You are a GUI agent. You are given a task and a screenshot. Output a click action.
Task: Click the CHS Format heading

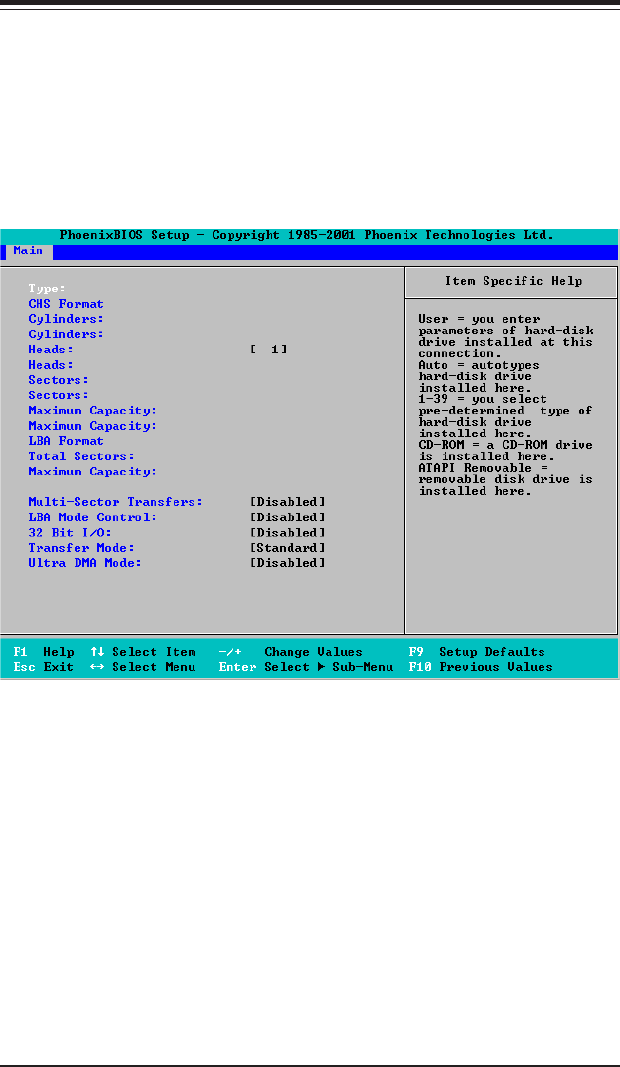pos(66,304)
